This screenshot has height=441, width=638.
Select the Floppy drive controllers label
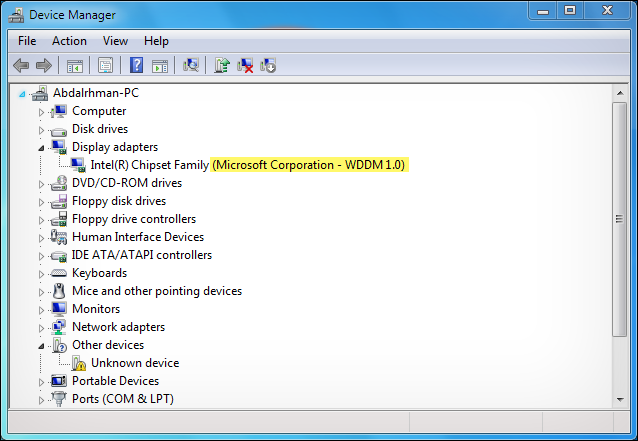[134, 219]
